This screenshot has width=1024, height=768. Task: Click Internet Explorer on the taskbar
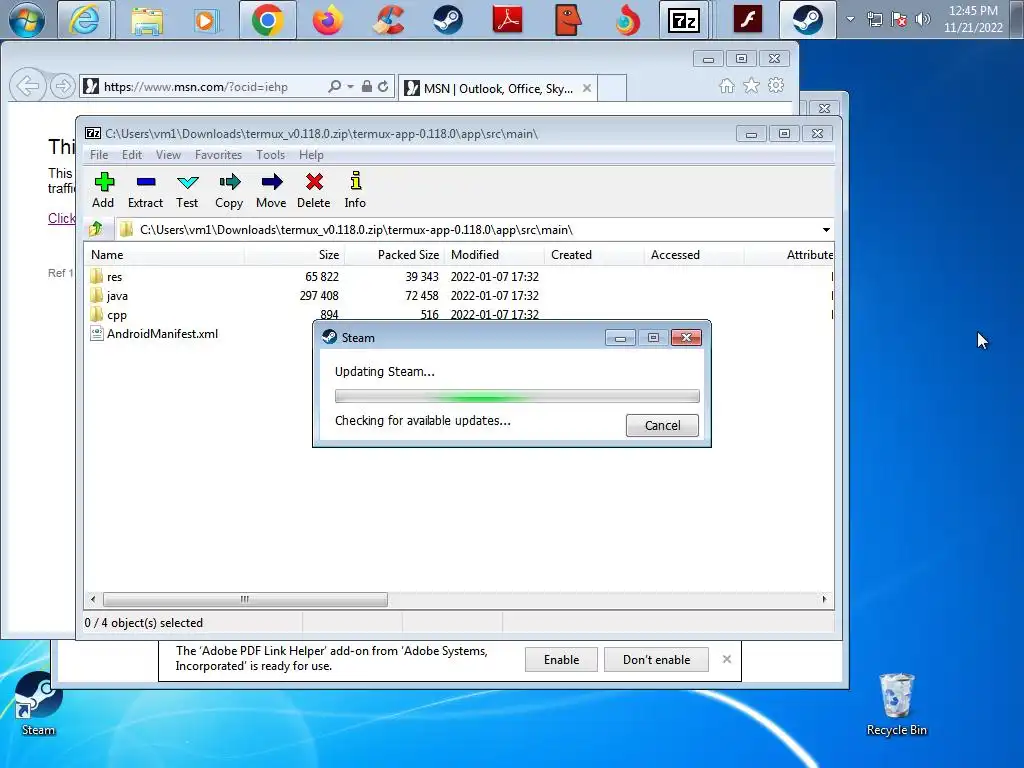pyautogui.click(x=84, y=20)
